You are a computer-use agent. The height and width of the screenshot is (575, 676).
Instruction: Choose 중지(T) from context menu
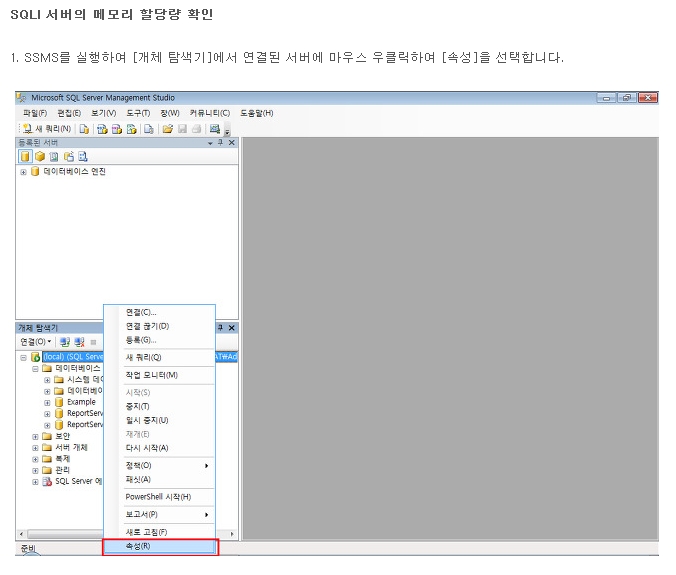coord(159,406)
